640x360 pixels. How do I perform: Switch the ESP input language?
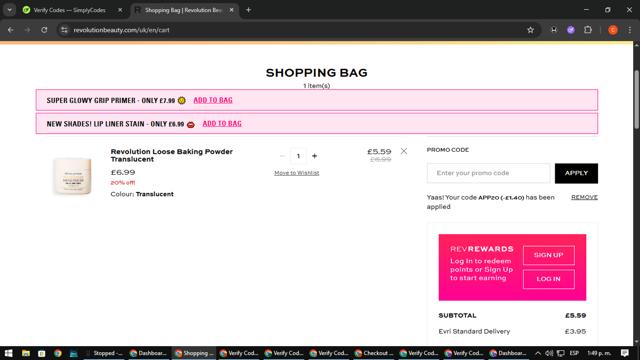tap(574, 353)
